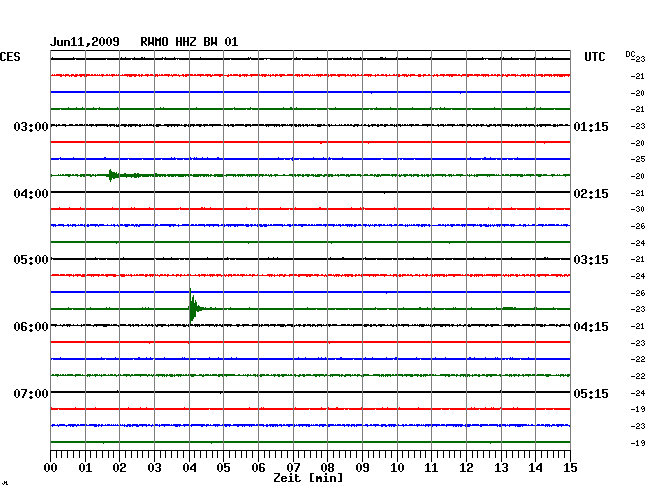This screenshot has width=650, height=494.
Task: Click the 08 minute axis label
Action: 327,467
